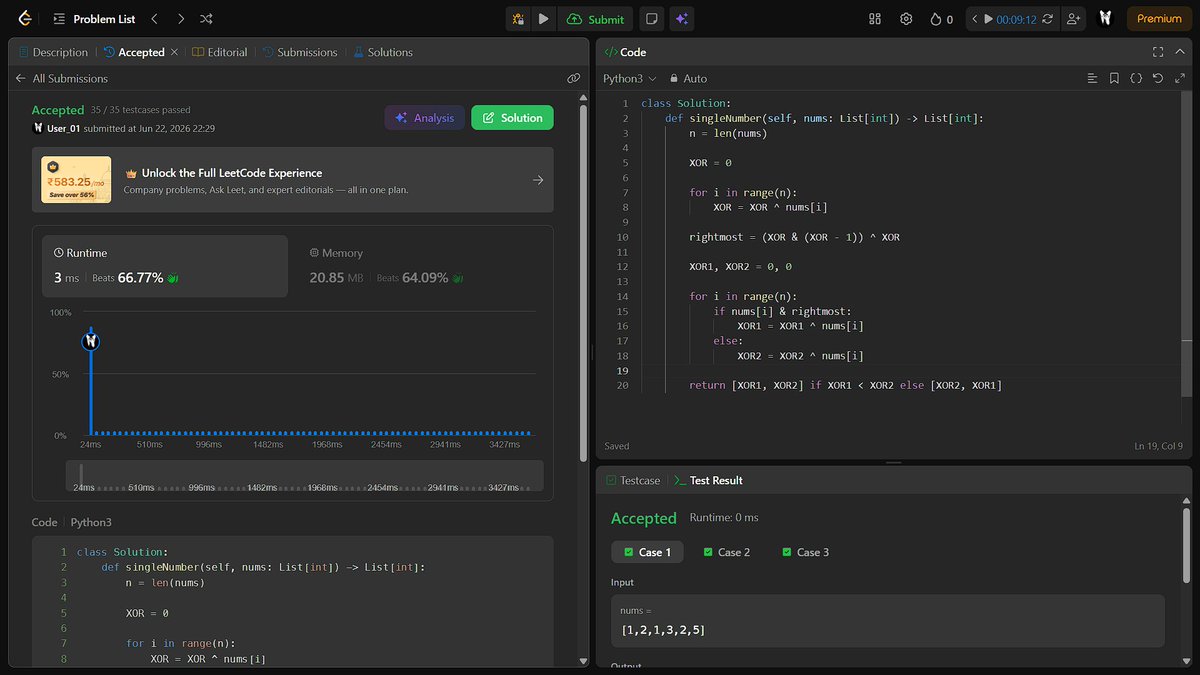Click code line 10 with rightmost
This screenshot has width=1200, height=675.
tap(794, 237)
